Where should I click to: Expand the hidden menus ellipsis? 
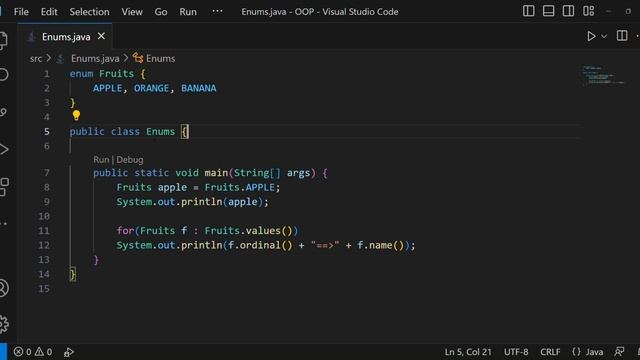point(218,11)
